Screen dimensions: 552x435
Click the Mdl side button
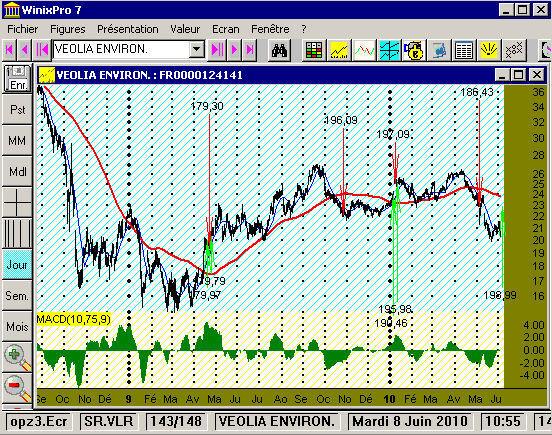pos(17,171)
